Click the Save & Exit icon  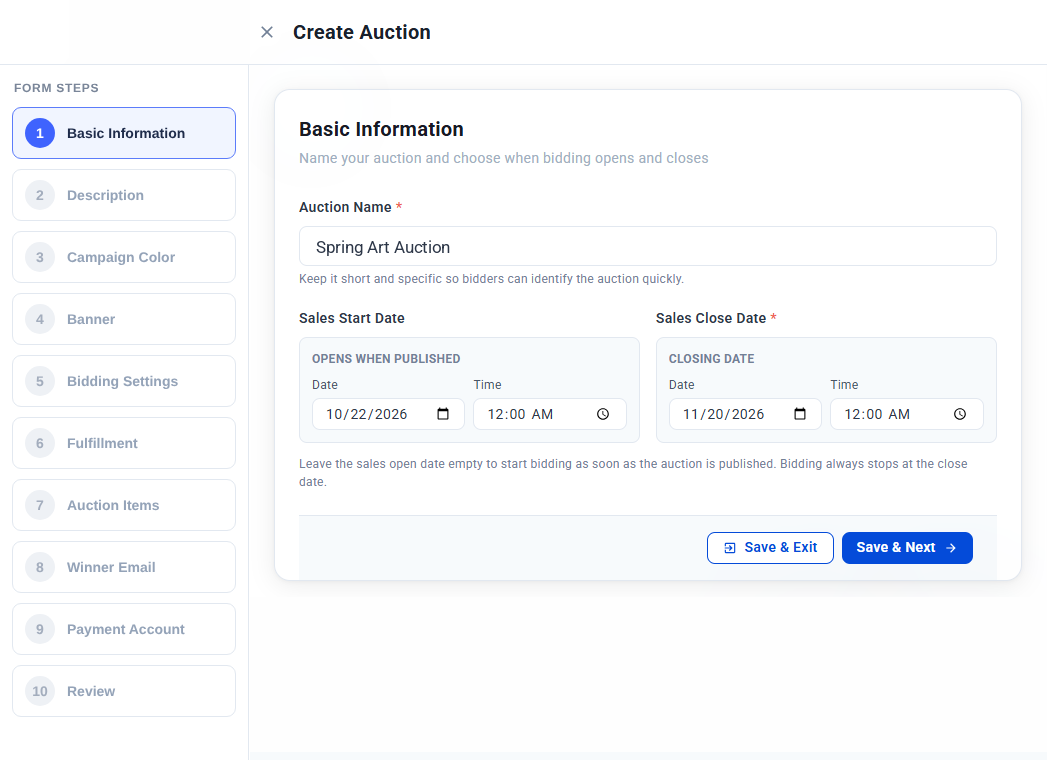coord(730,548)
